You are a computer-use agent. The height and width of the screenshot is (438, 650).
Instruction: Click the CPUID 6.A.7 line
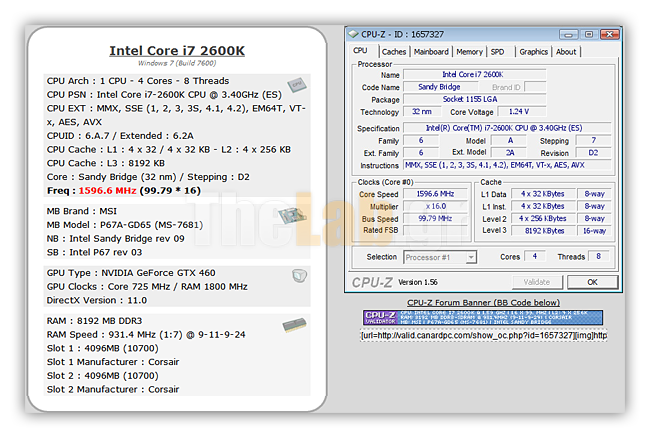tap(120, 136)
